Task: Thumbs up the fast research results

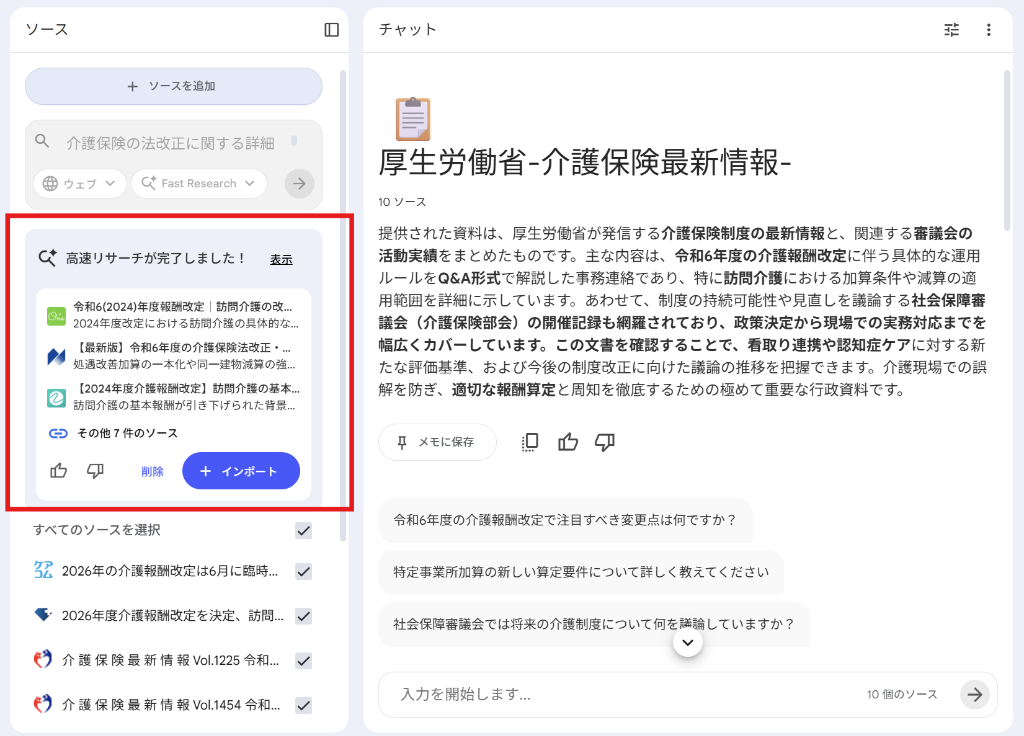Action: coord(59,471)
